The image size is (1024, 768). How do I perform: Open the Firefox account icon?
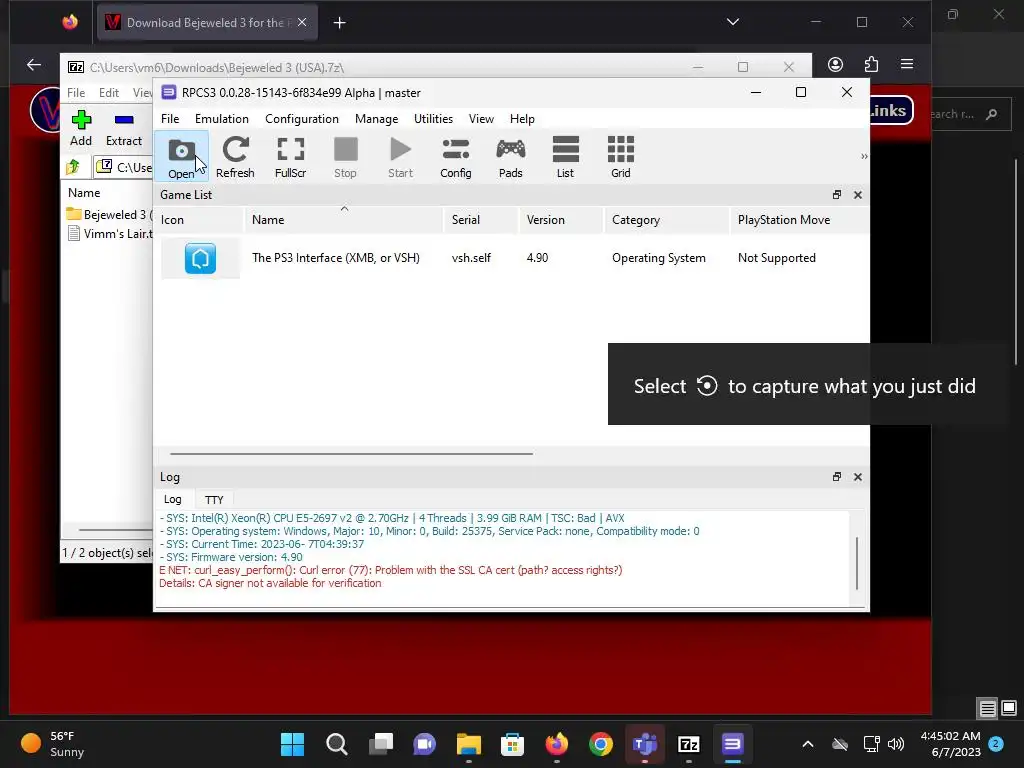[835, 64]
